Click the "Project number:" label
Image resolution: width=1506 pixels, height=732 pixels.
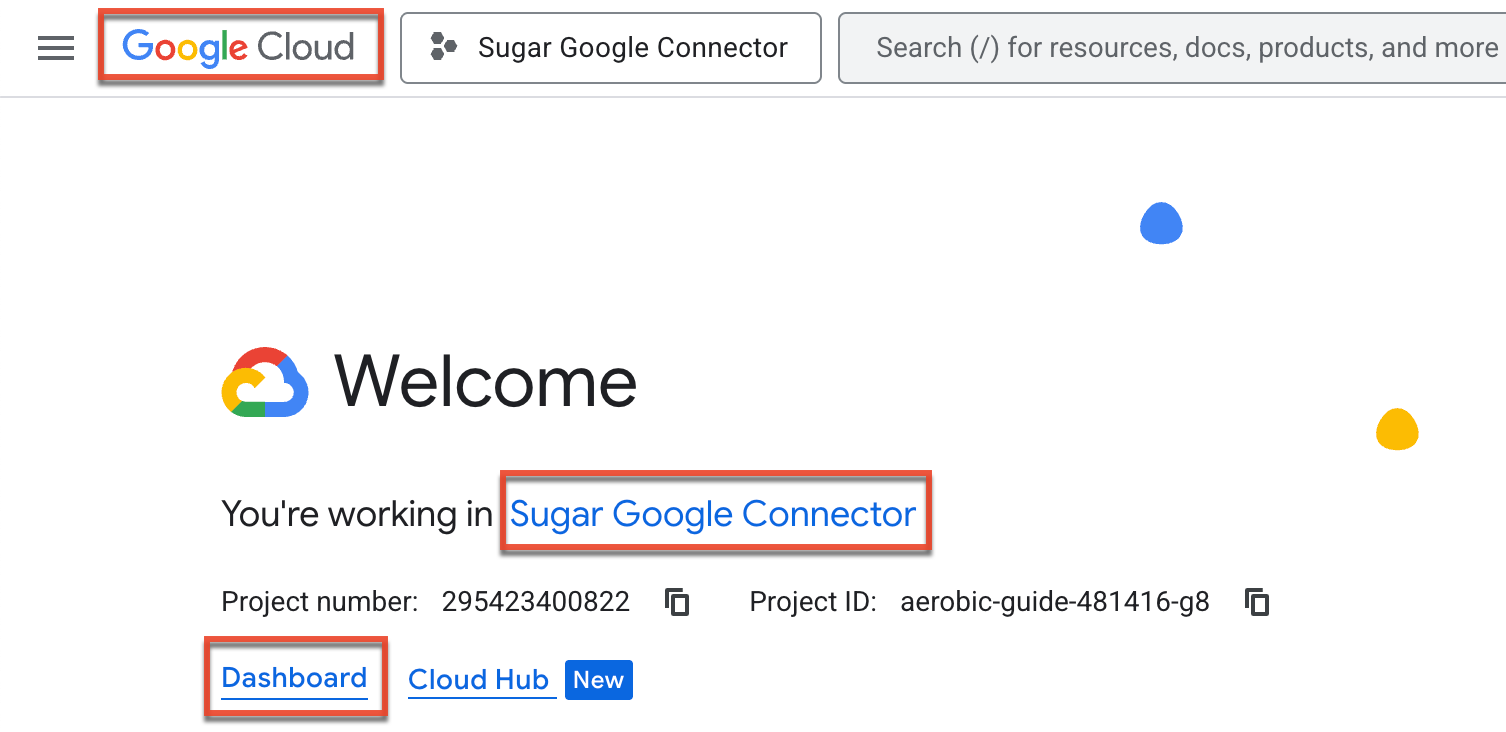[x=320, y=602]
